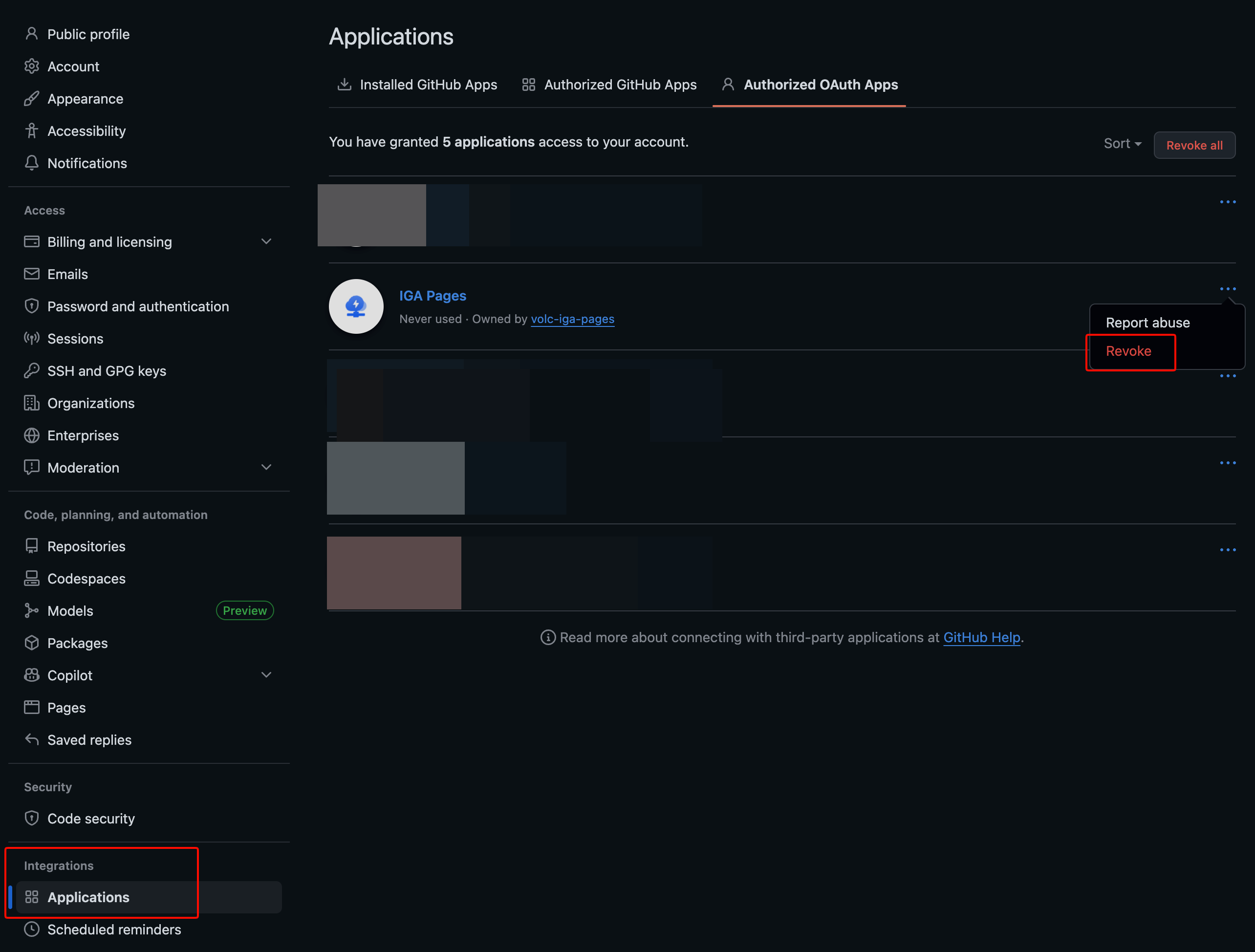This screenshot has width=1255, height=952.
Task: Open three-dot menu for fourth application row
Action: (1228, 463)
